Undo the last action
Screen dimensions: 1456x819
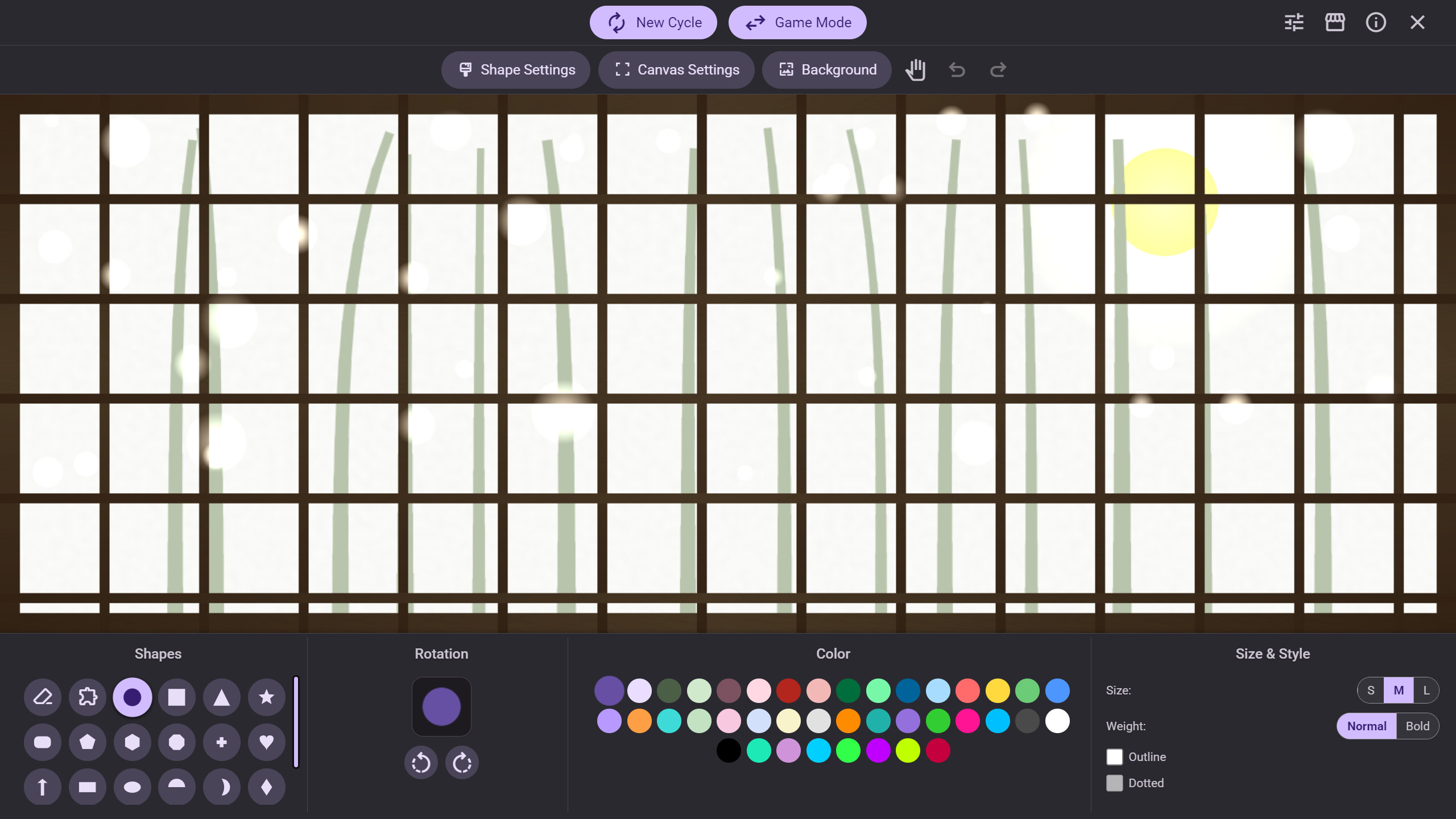click(957, 69)
